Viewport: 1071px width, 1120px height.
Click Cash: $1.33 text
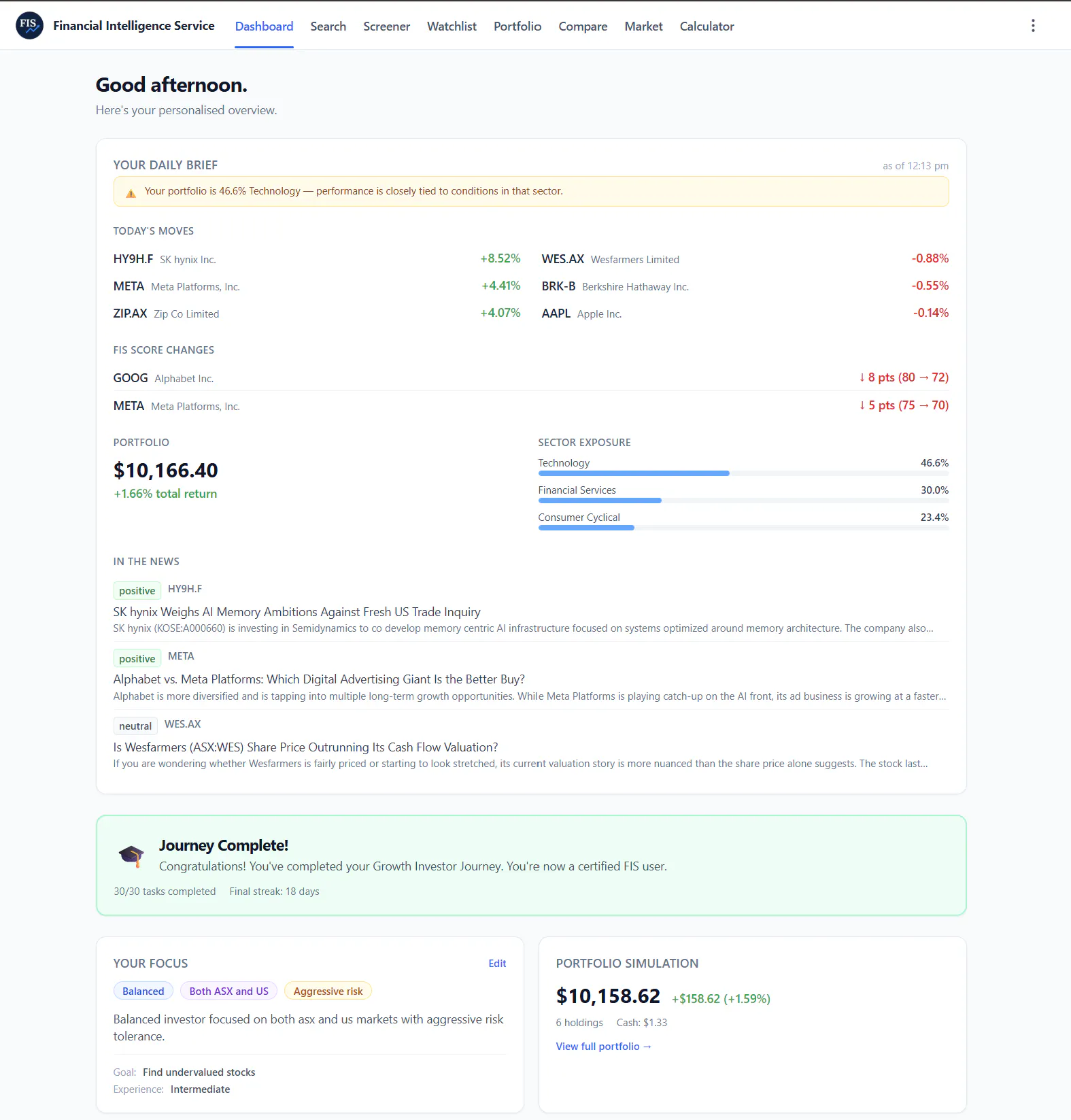tap(642, 1023)
